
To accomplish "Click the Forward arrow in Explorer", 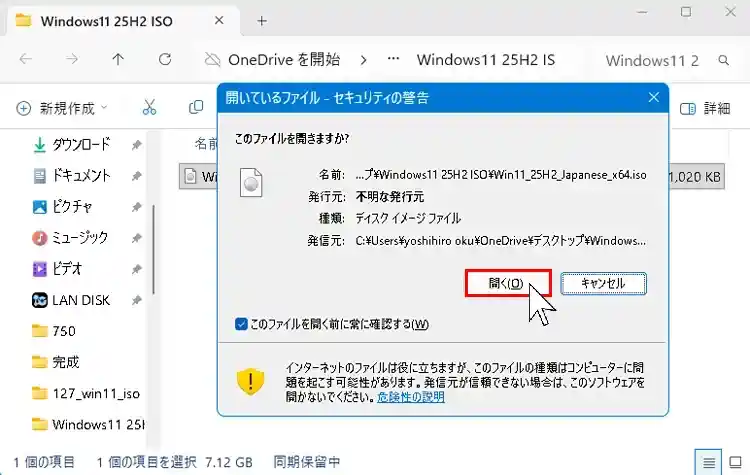I will (72, 59).
